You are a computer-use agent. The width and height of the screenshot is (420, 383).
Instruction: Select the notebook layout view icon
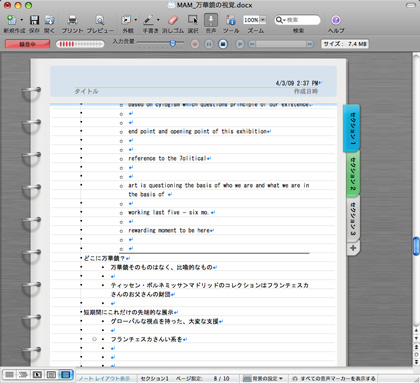tap(66, 375)
